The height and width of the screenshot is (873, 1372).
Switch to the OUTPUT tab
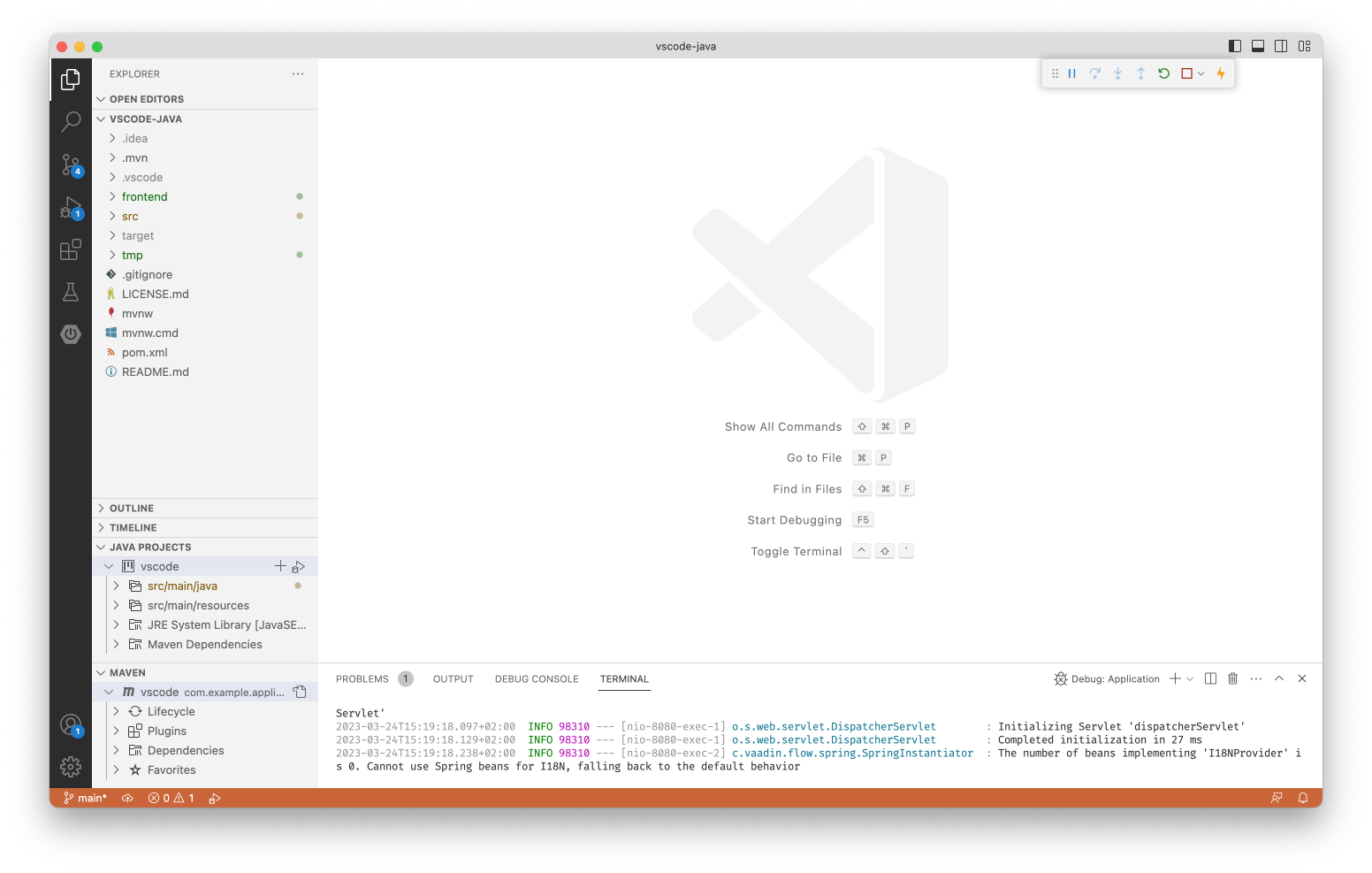[x=454, y=679]
